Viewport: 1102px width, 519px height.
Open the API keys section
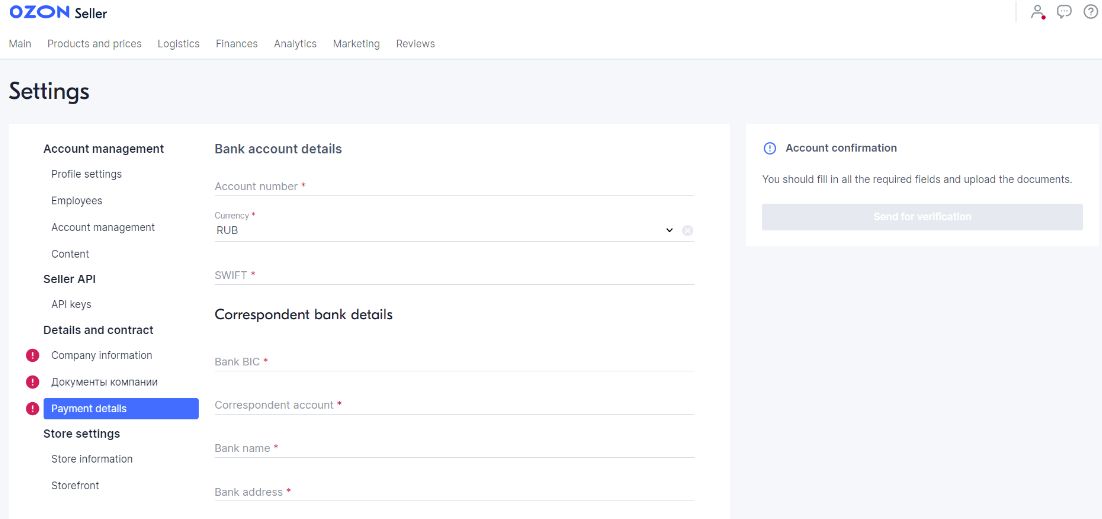(x=71, y=304)
